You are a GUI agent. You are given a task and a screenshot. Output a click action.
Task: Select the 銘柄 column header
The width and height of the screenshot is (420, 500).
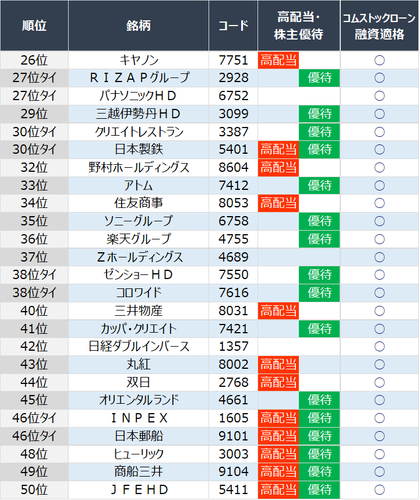point(138,25)
